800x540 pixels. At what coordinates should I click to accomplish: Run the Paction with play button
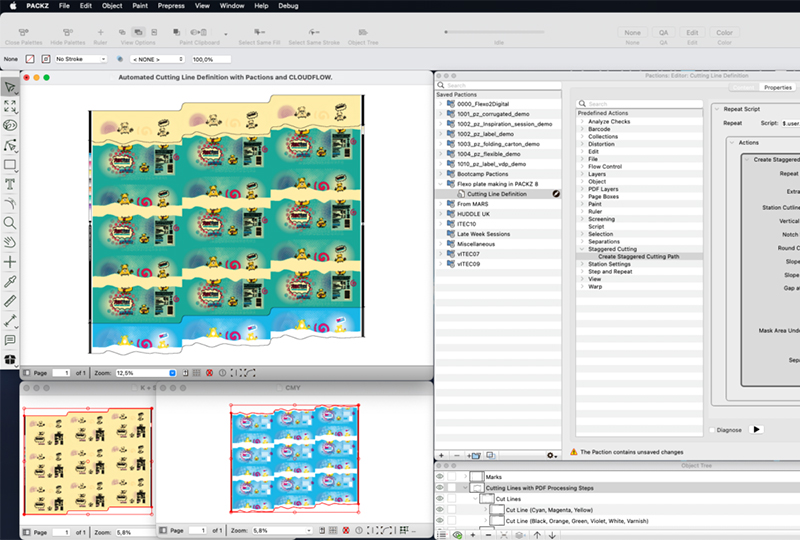(757, 430)
